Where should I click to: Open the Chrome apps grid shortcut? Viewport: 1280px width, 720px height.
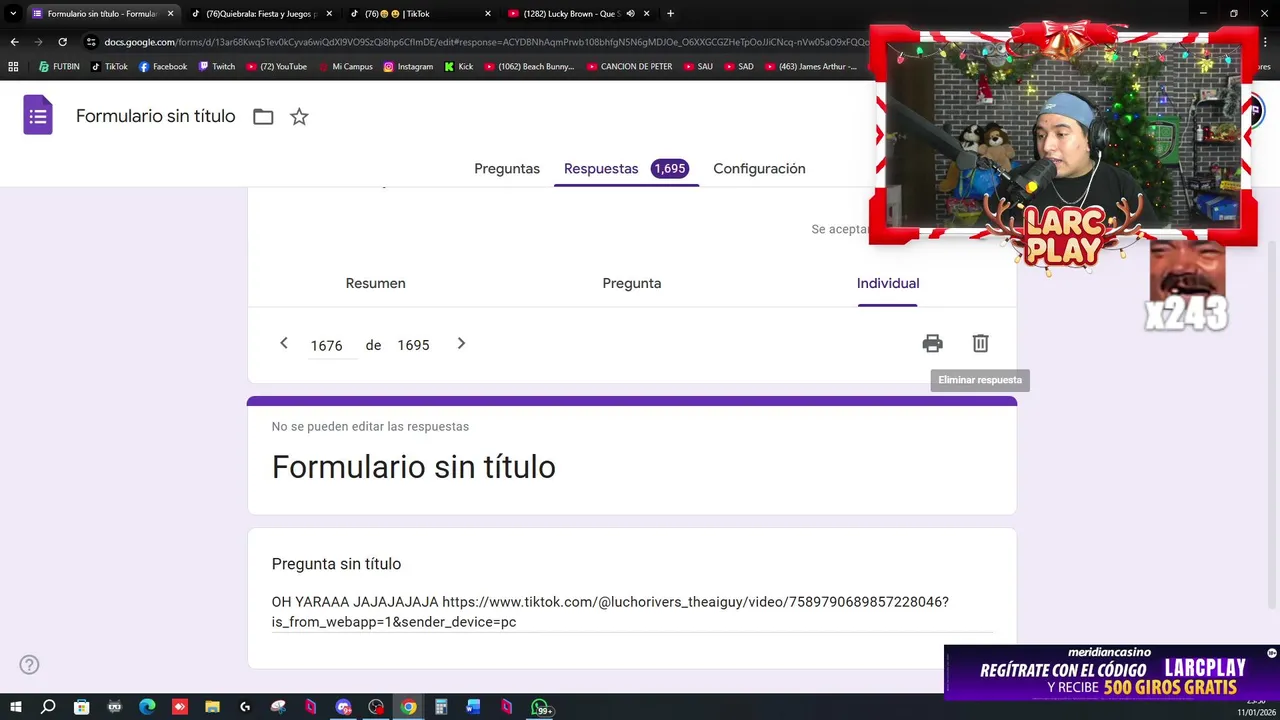click(x=13, y=67)
